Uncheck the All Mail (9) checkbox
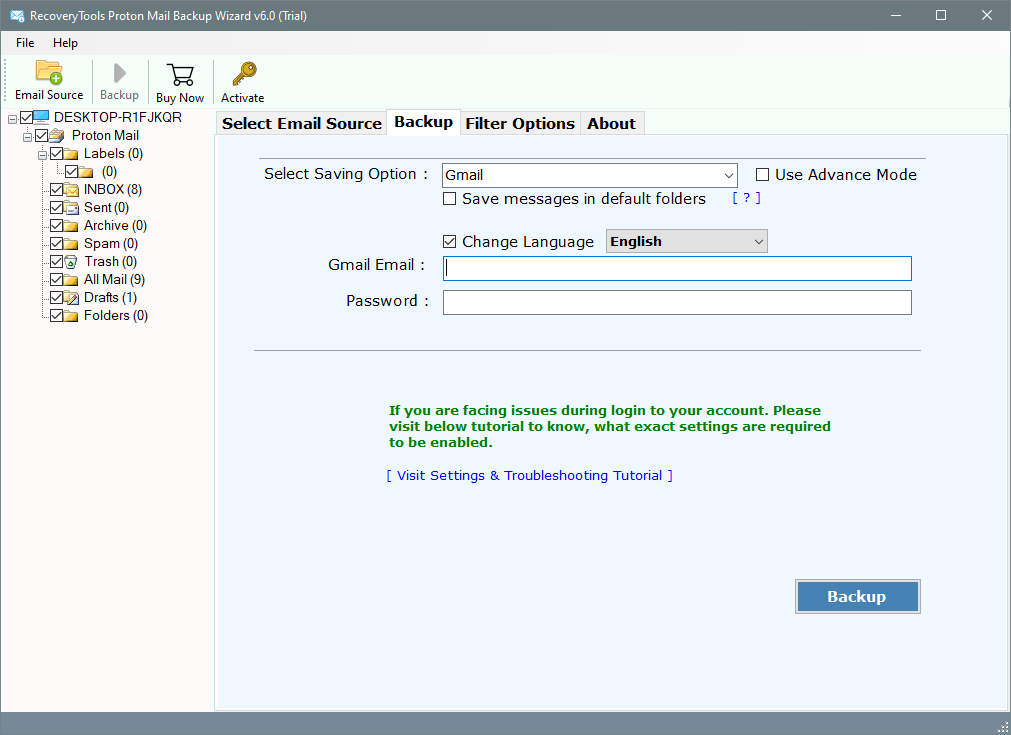The height and width of the screenshot is (735, 1011). 57,280
